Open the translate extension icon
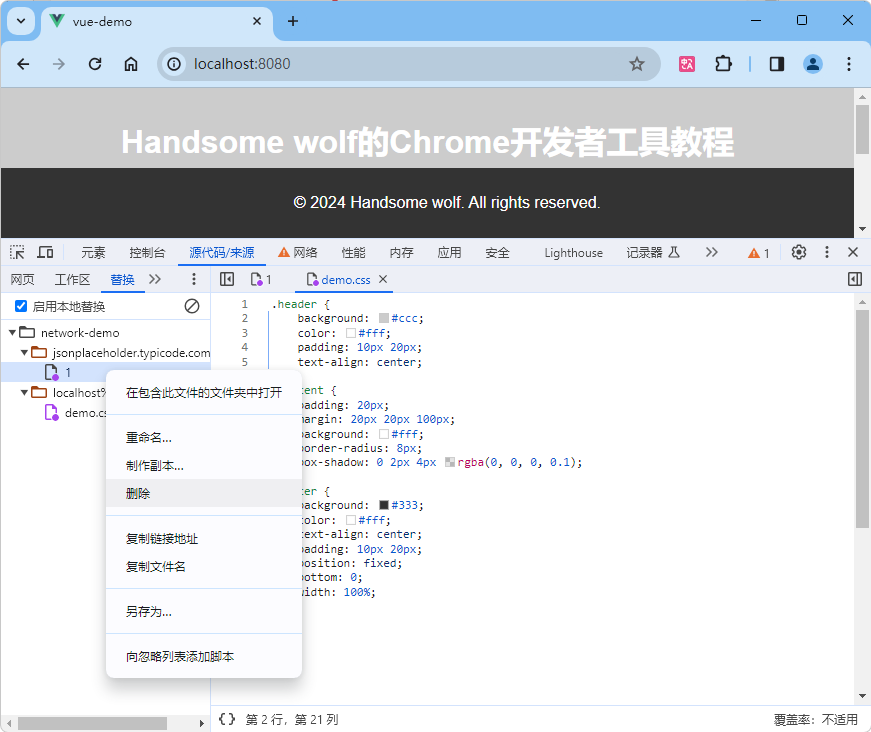 point(687,64)
